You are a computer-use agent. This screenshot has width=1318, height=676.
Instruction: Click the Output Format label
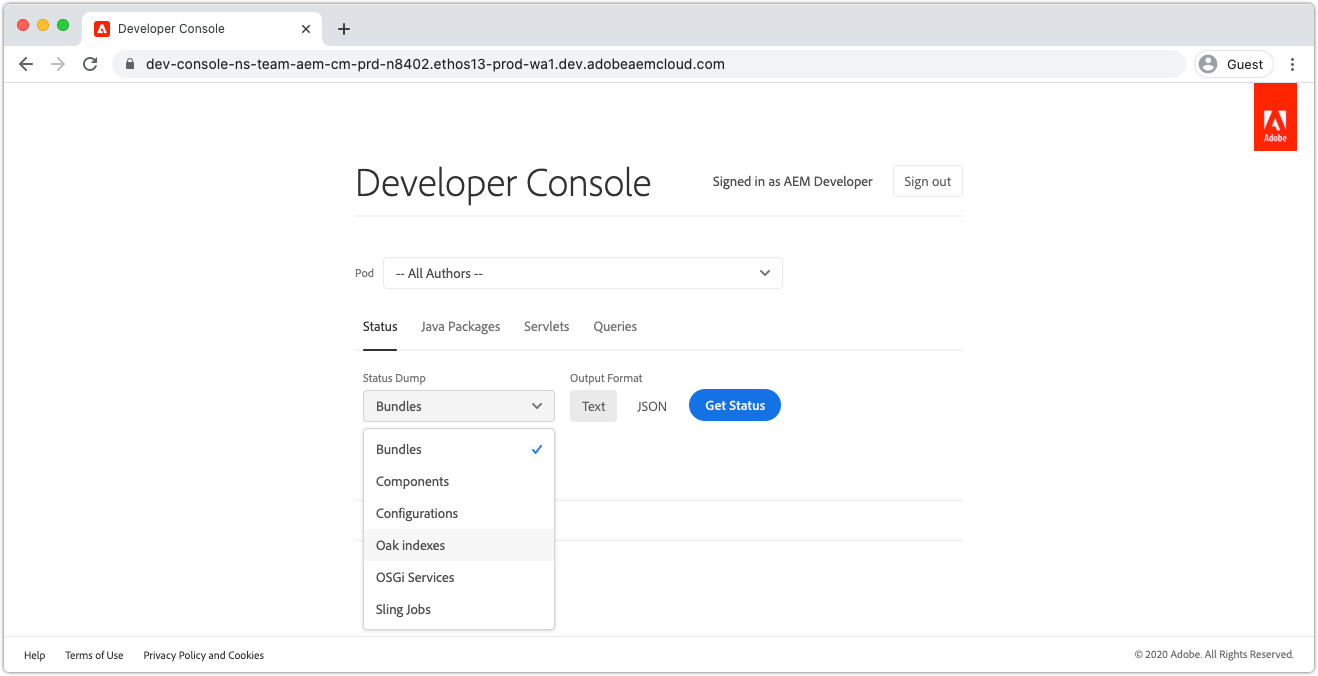[606, 379]
